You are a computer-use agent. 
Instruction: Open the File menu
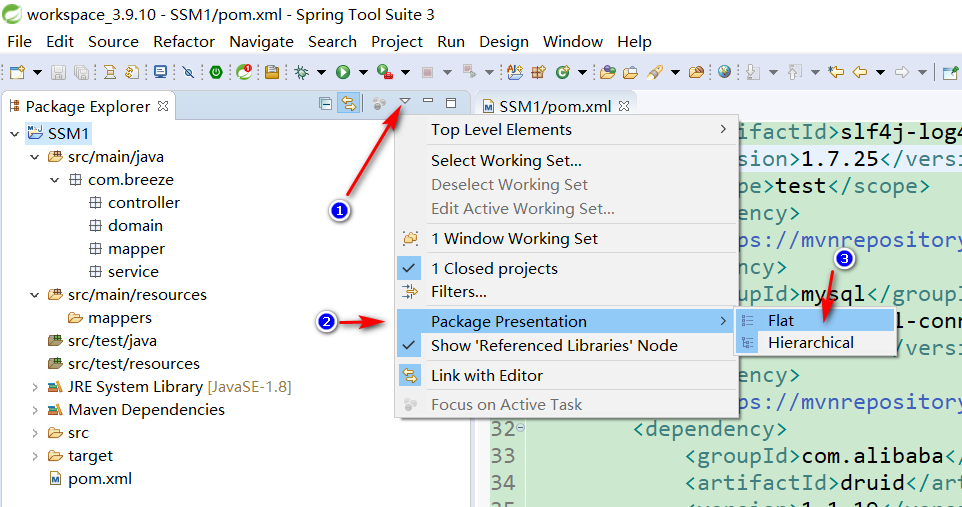pos(19,42)
